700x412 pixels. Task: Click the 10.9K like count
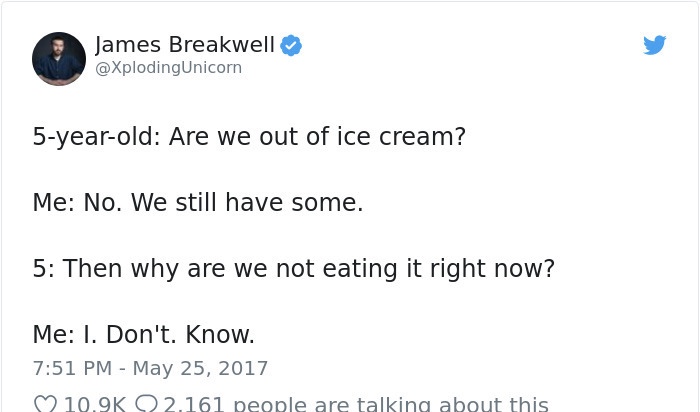point(95,404)
